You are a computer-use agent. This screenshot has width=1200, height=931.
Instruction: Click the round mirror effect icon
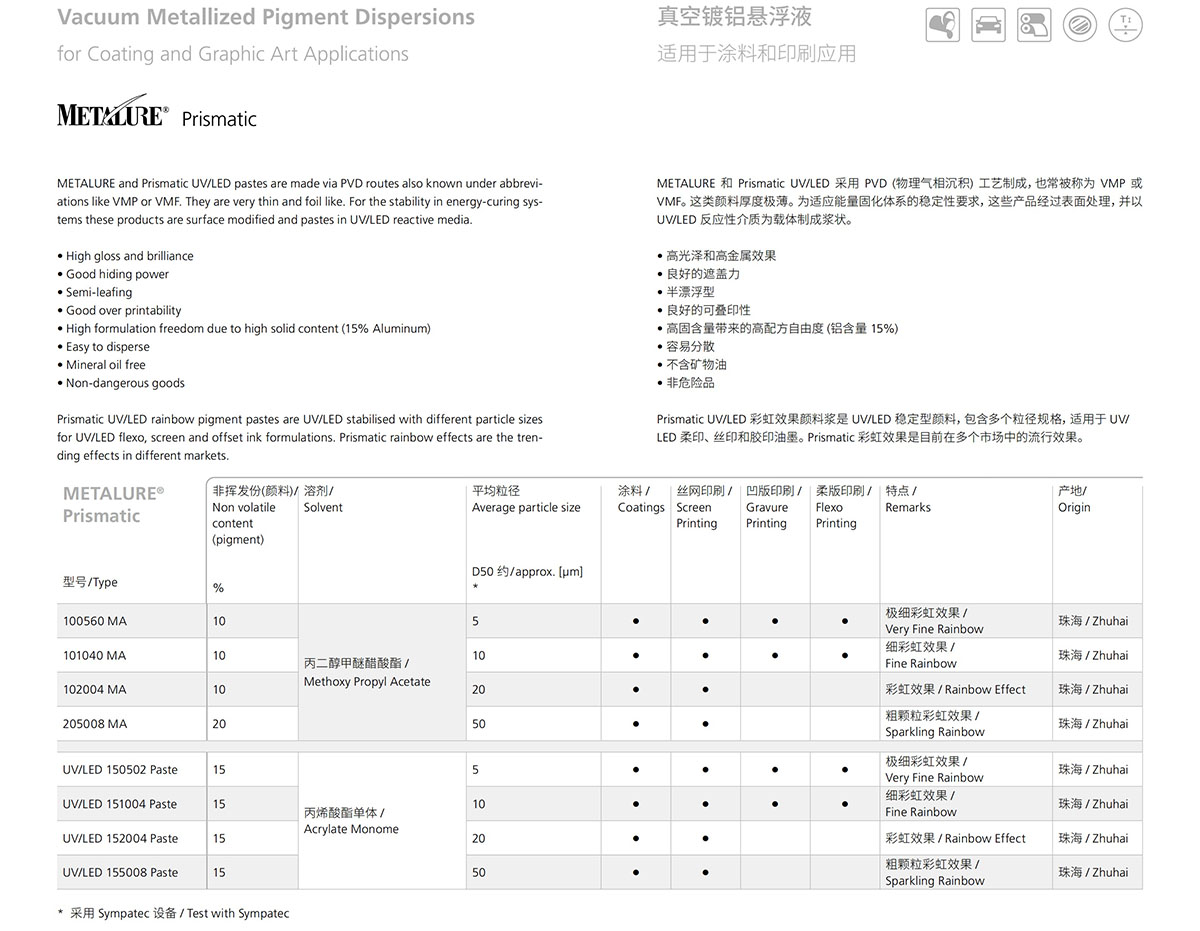1080,25
